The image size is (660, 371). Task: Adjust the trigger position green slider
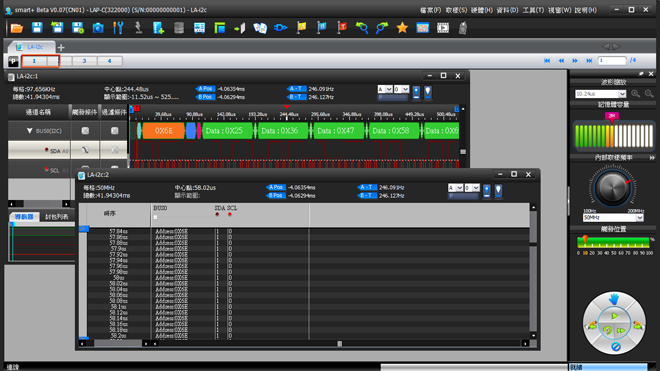613,242
